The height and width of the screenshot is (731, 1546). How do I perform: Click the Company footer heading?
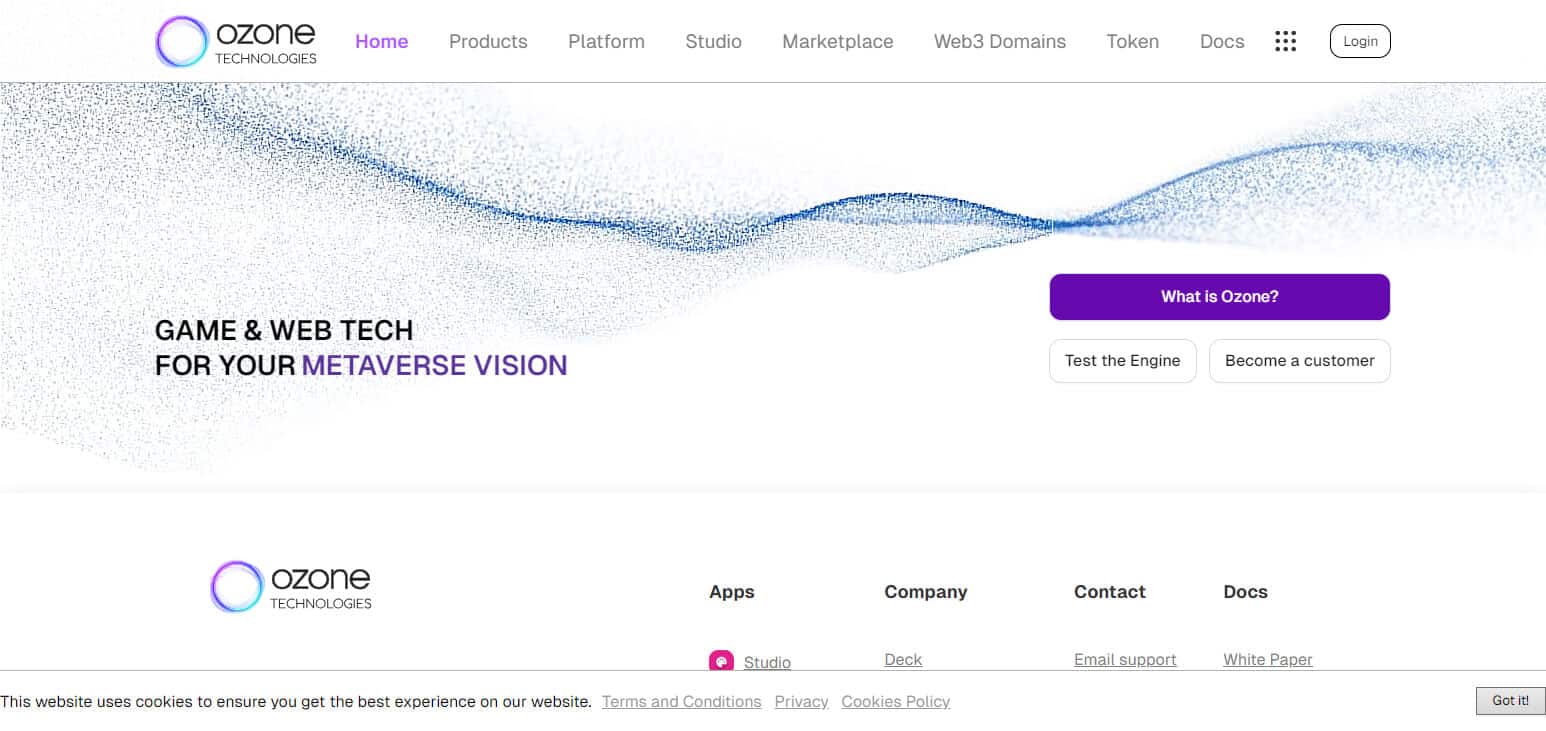pos(926,592)
